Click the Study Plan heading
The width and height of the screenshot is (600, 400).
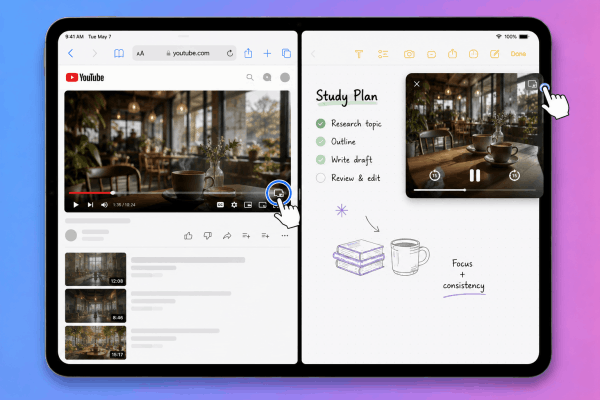pos(347,96)
